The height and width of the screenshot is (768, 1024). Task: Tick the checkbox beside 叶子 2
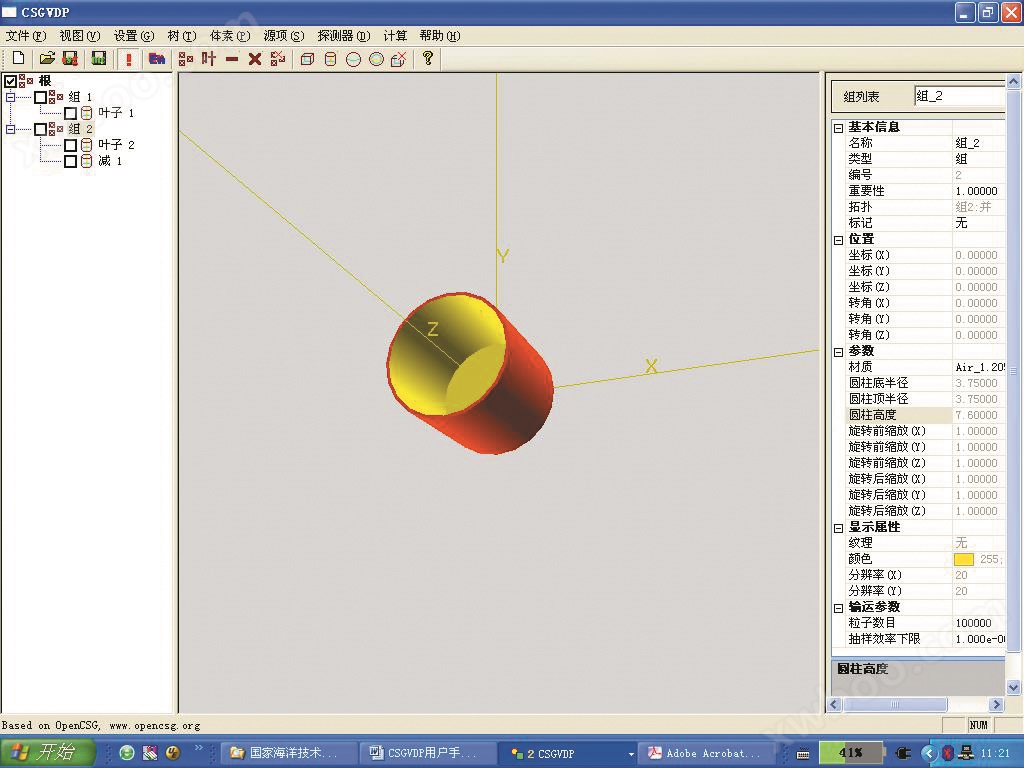click(71, 145)
